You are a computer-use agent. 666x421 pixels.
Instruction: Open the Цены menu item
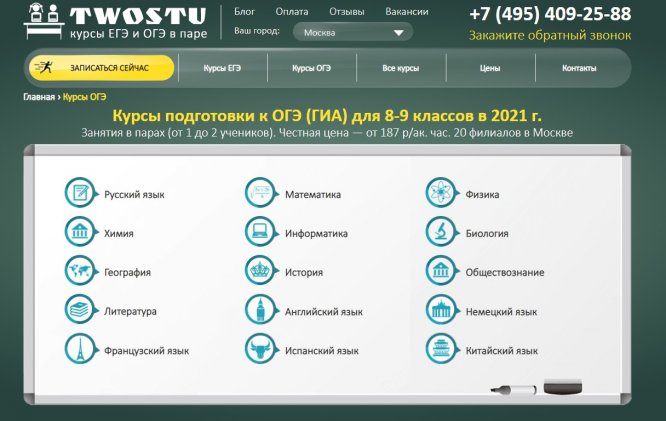(x=490, y=68)
